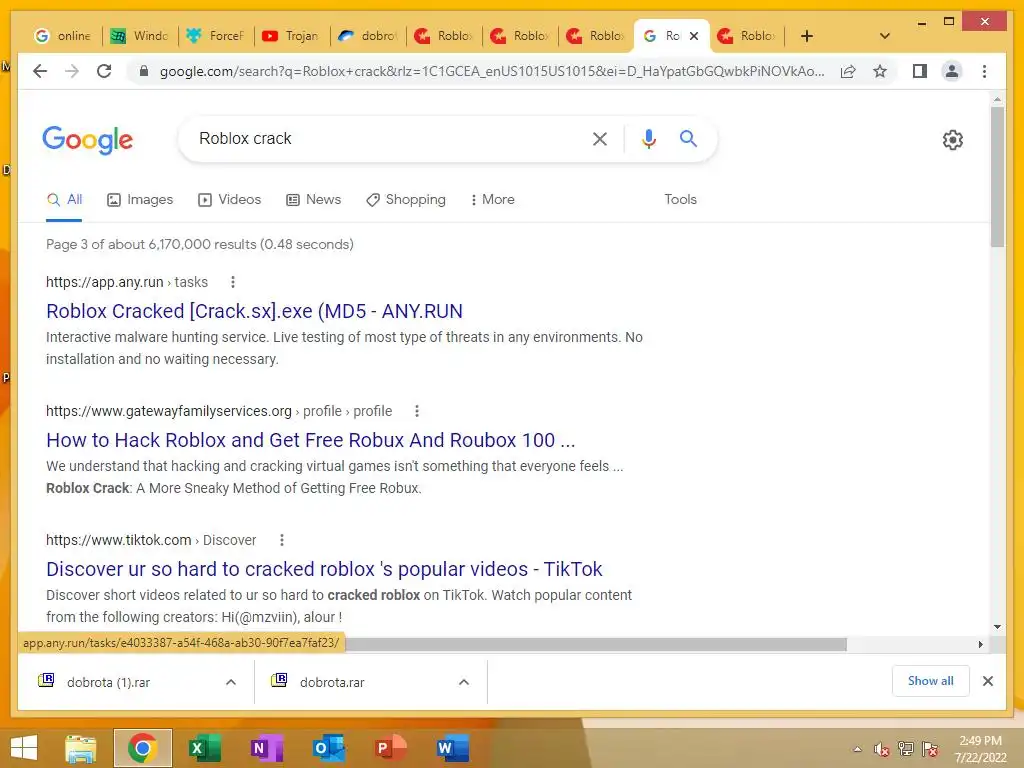Expand dobrota (1).rar download options
1024x768 pixels.
[x=231, y=682]
